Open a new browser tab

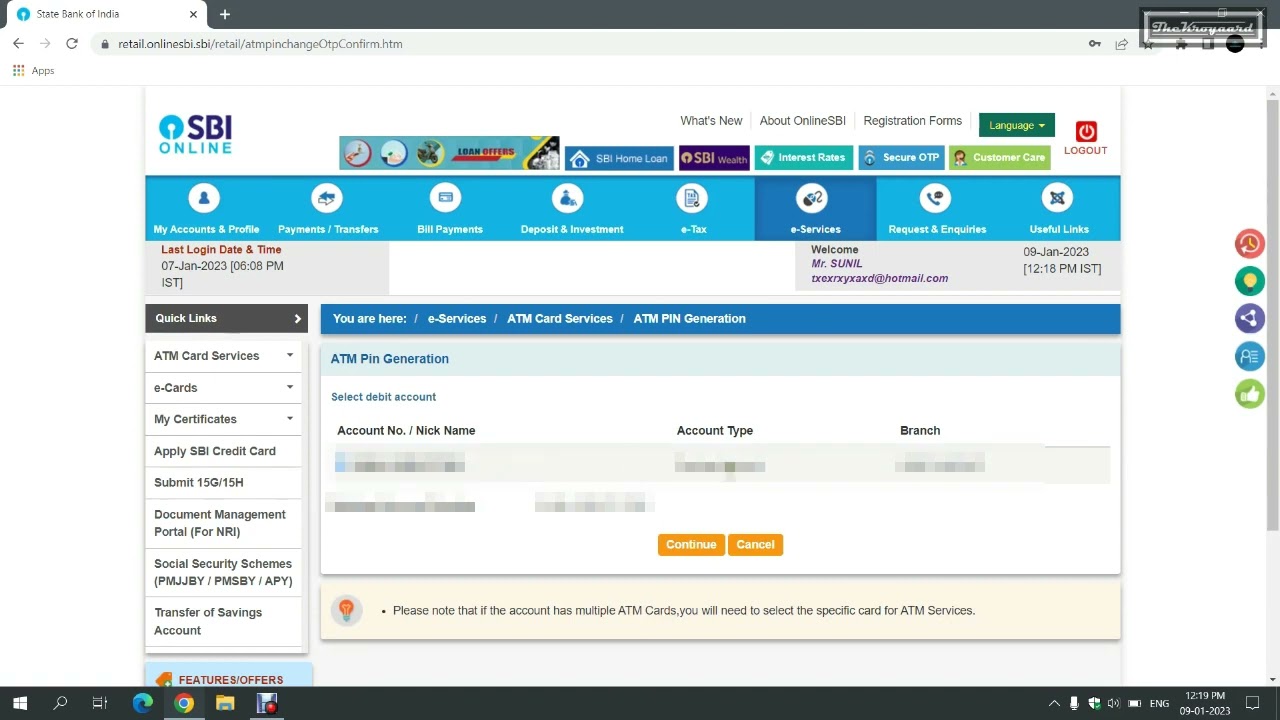pos(225,14)
